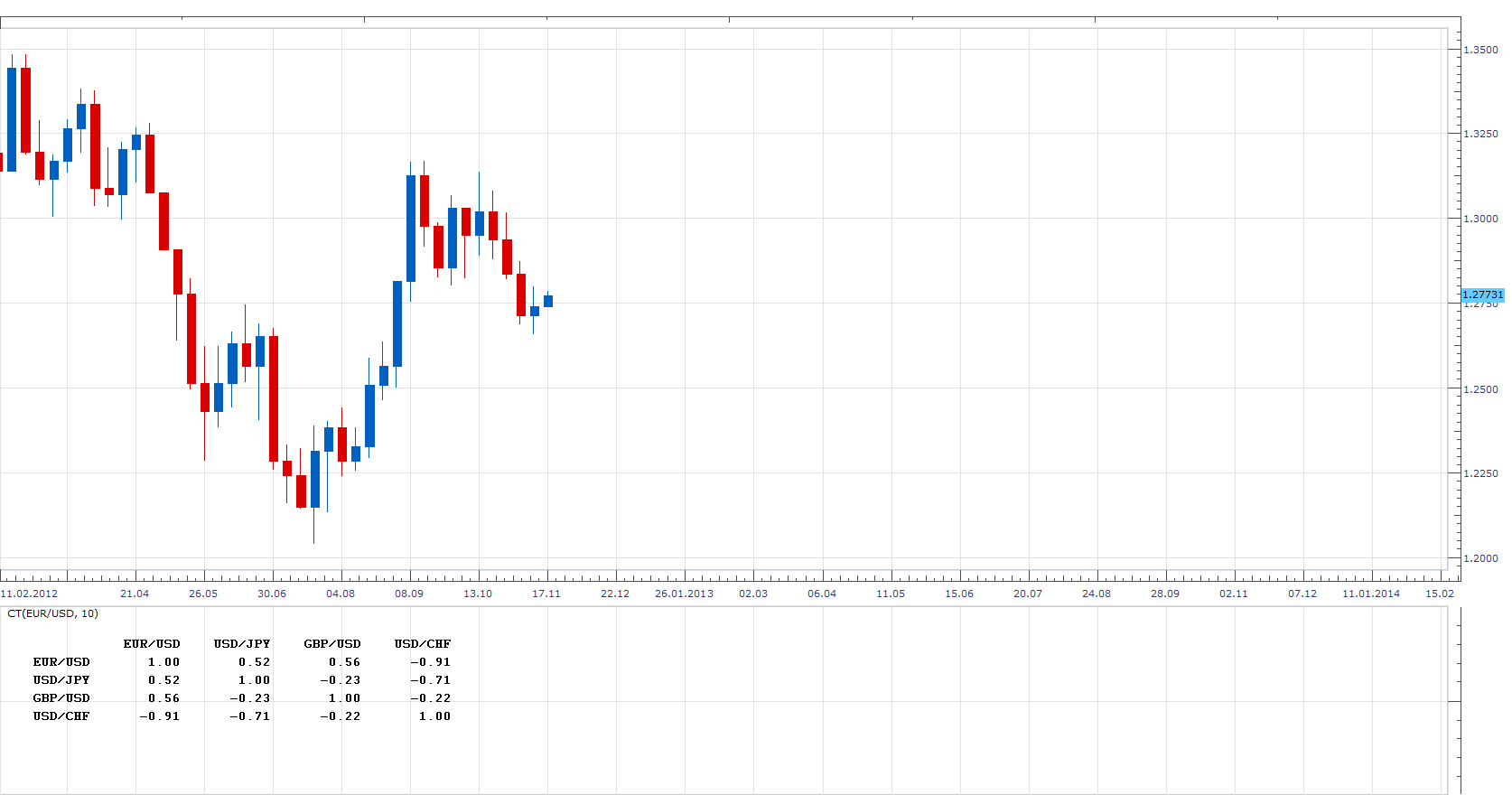Select the 21.04 date label
This screenshot has height=795, width=1512.
pos(135,594)
